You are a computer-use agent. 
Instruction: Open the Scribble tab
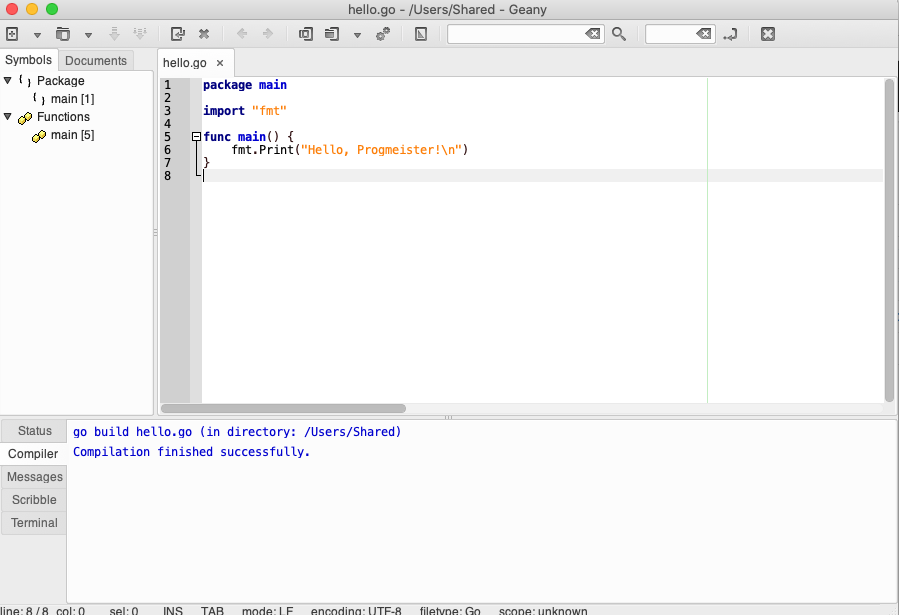pos(34,500)
